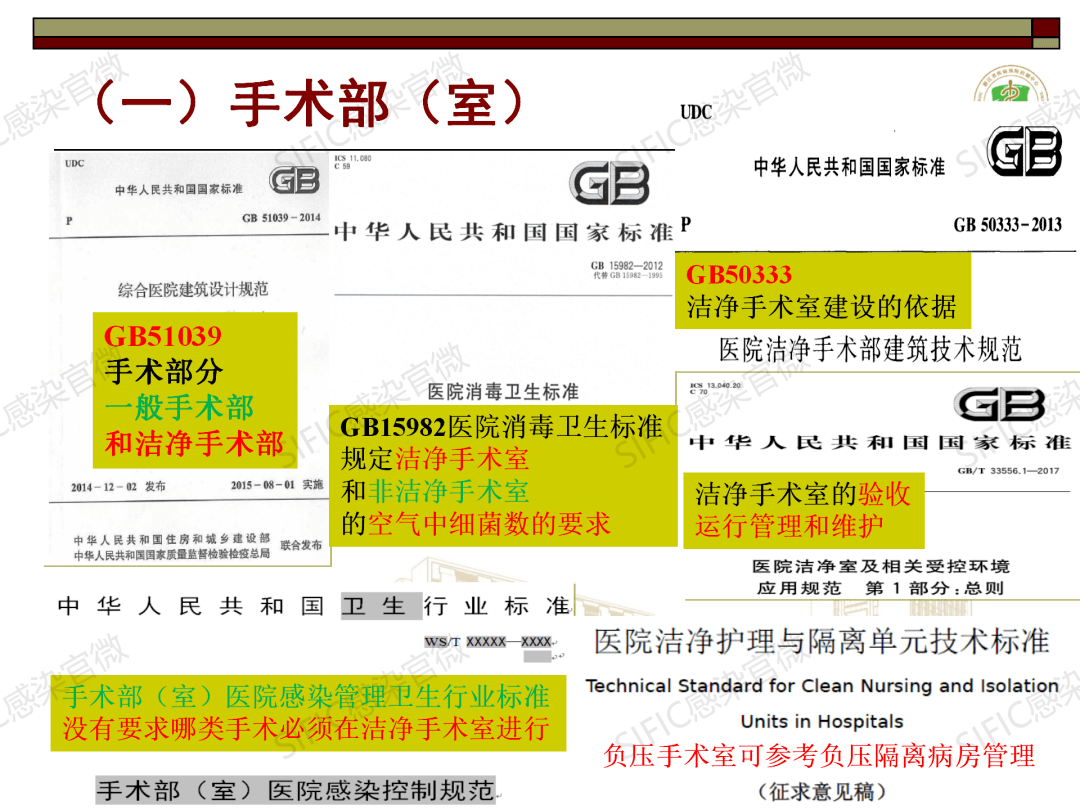Click the ICS 13.040.20 classification code
Screen dimensions: 1080x810
(715, 386)
